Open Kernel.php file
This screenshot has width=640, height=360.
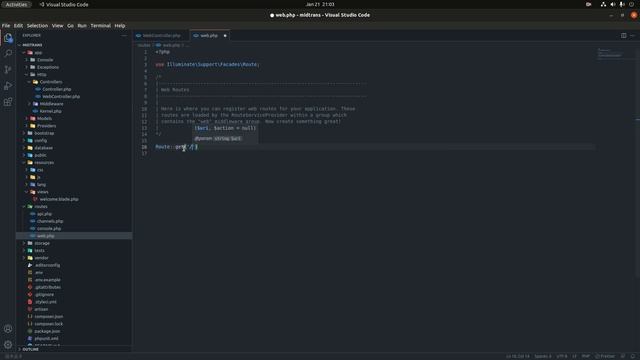click(51, 111)
